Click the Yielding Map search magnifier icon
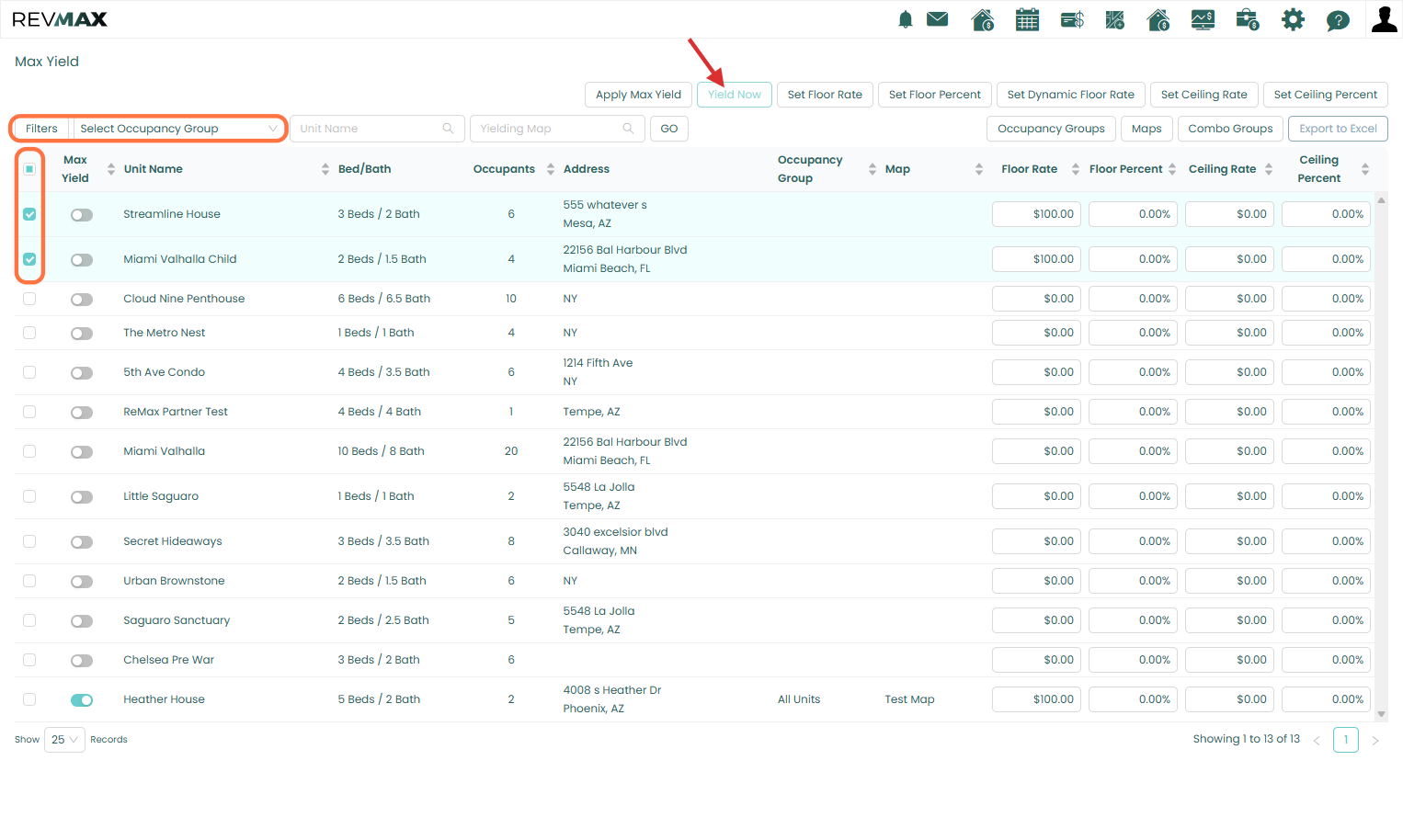Viewport: 1403px width, 840px height. tap(628, 129)
